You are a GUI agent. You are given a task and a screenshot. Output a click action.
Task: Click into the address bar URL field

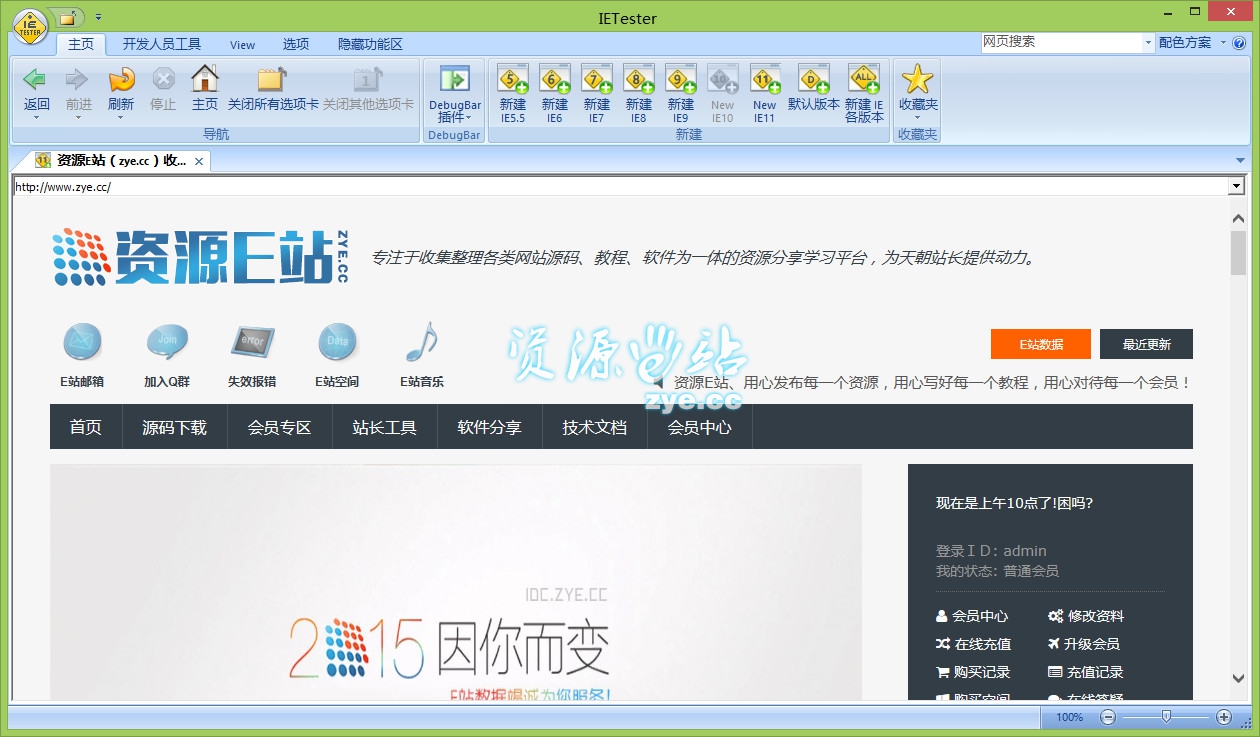click(x=620, y=186)
